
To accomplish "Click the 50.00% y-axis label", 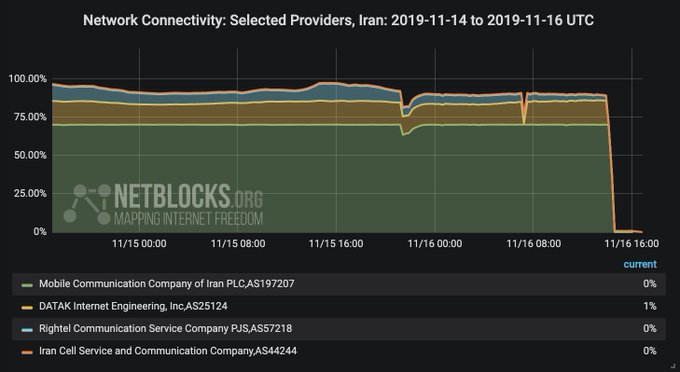I will point(30,155).
